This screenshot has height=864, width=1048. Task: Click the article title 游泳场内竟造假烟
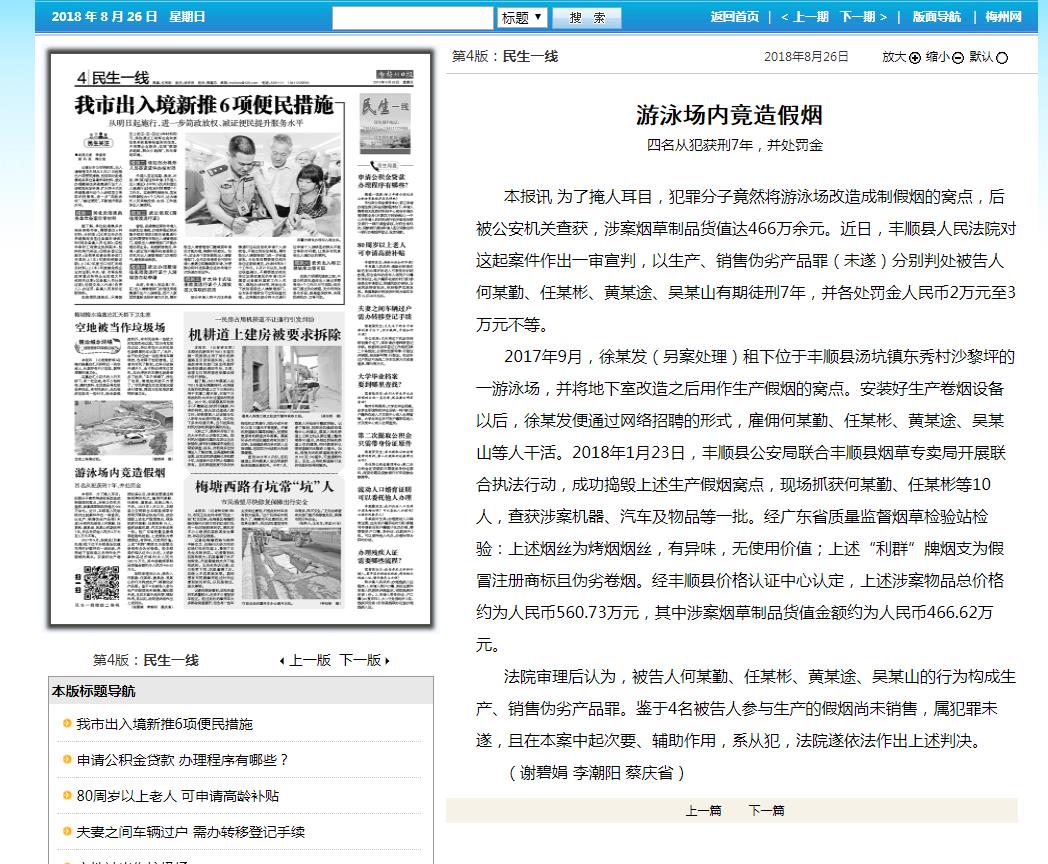coord(729,115)
